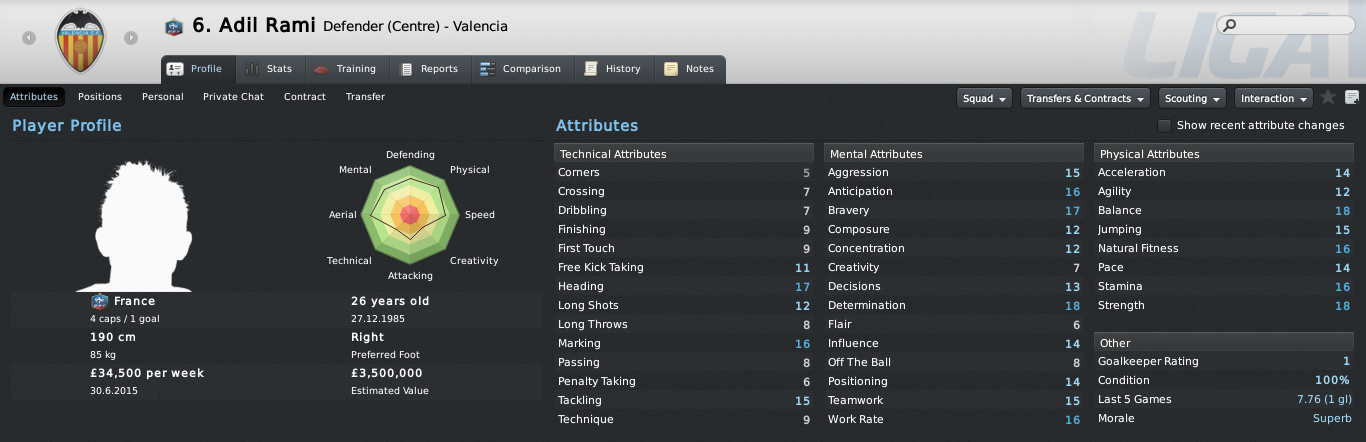Go to next player using right arrow
Viewport: 1366px width, 442px height.
pos(131,38)
